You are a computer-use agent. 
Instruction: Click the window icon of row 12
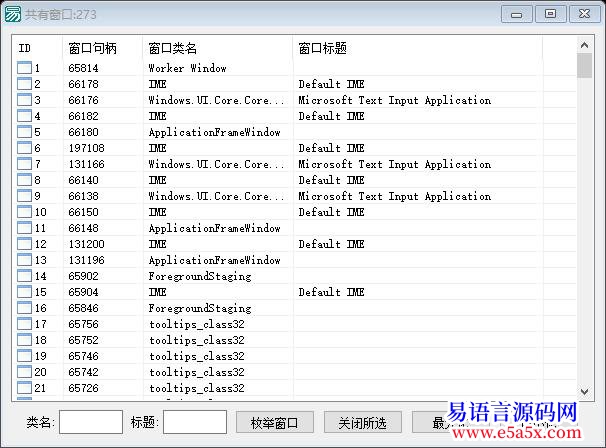[24, 244]
